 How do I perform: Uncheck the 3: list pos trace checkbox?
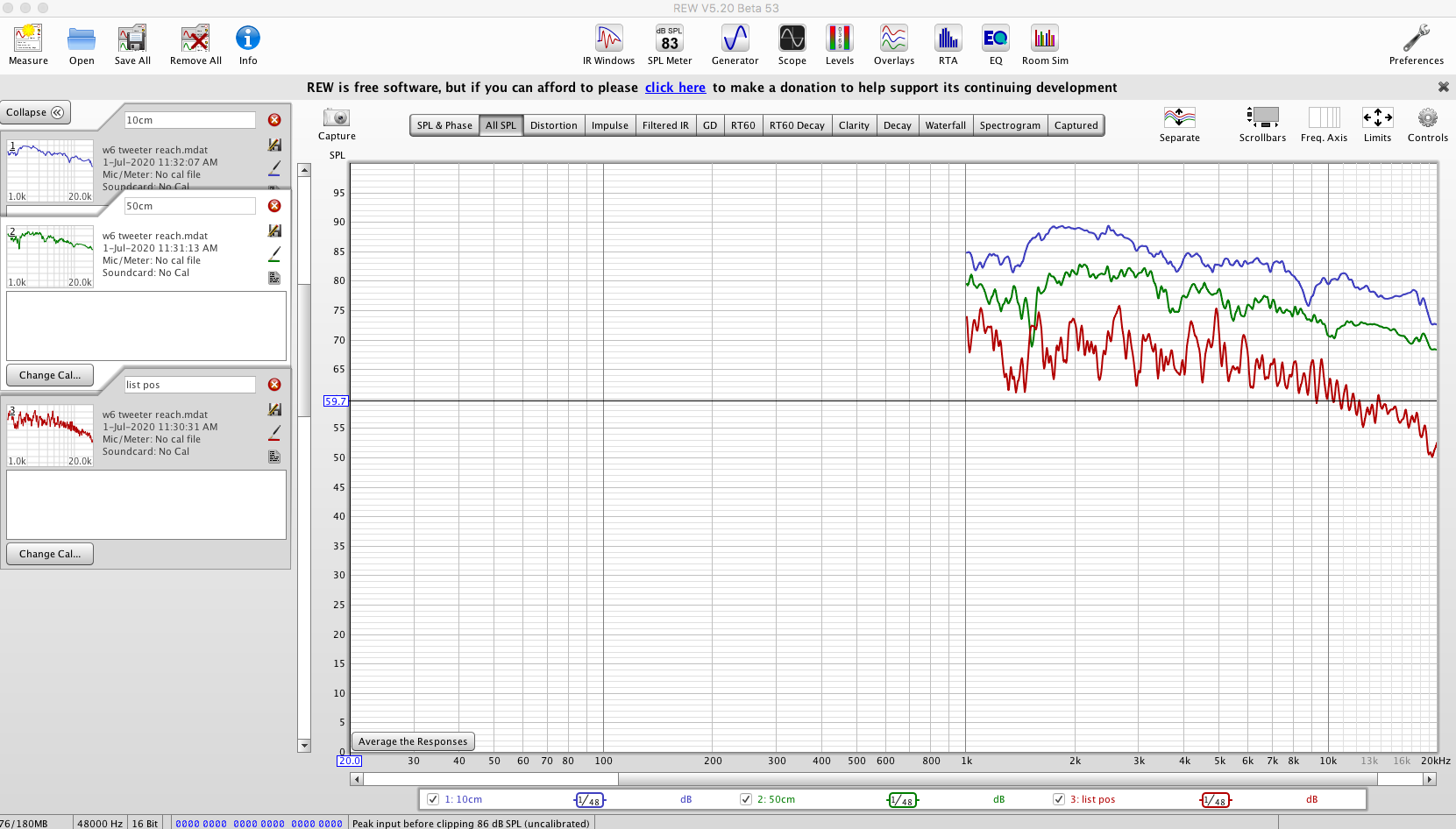tap(1059, 799)
